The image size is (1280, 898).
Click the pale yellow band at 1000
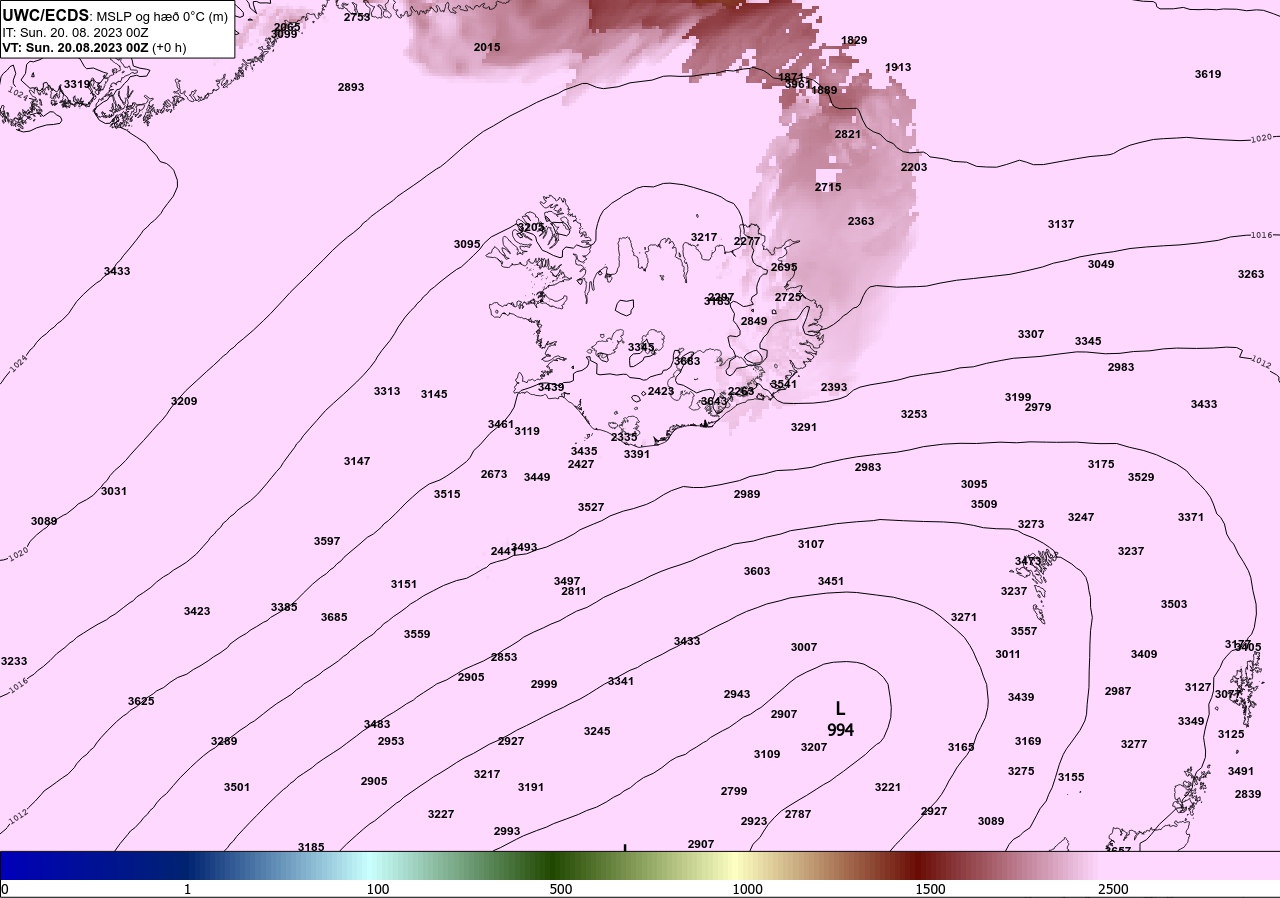[x=738, y=865]
